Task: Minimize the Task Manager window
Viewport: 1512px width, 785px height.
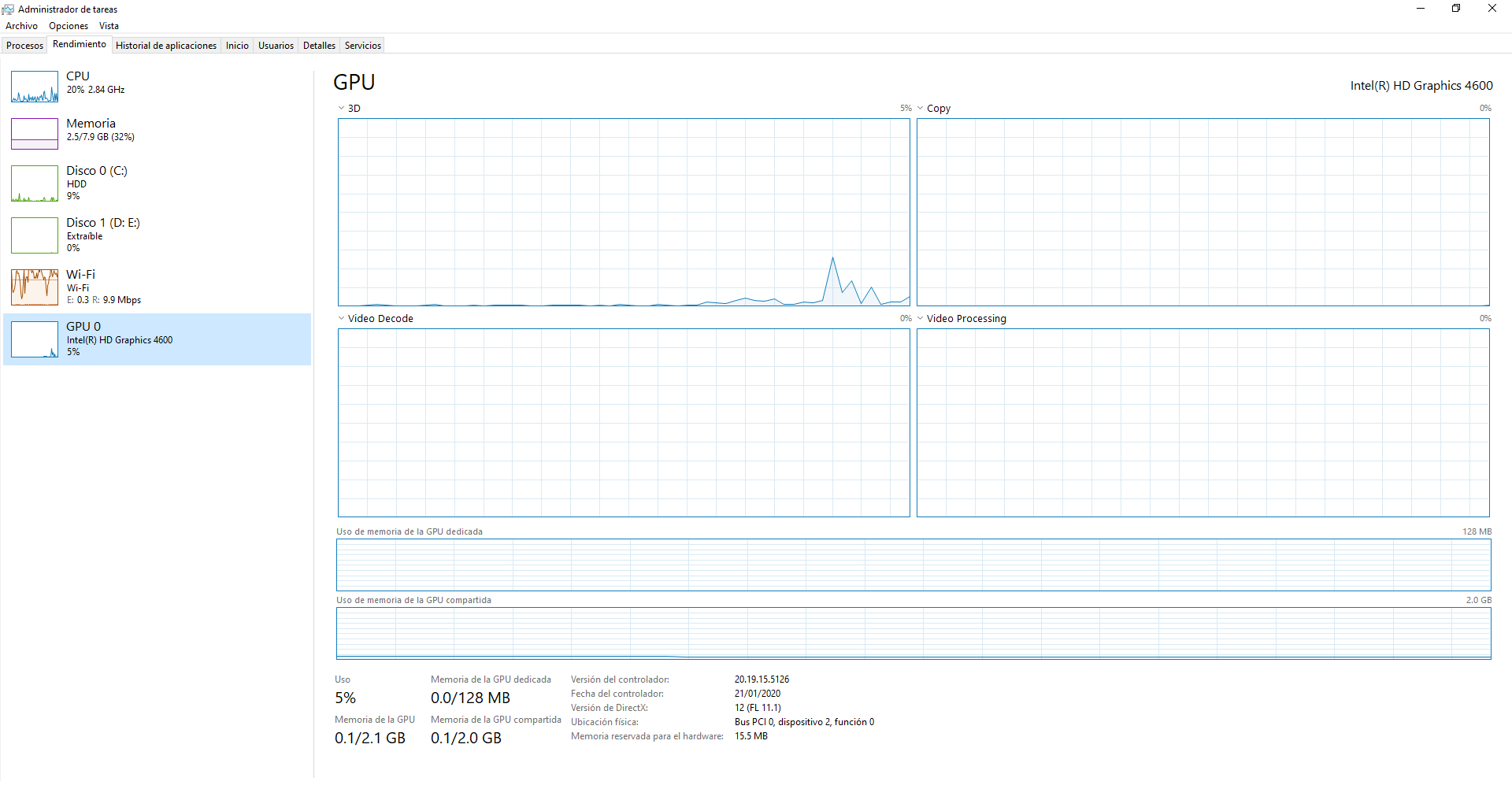Action: tap(1421, 9)
